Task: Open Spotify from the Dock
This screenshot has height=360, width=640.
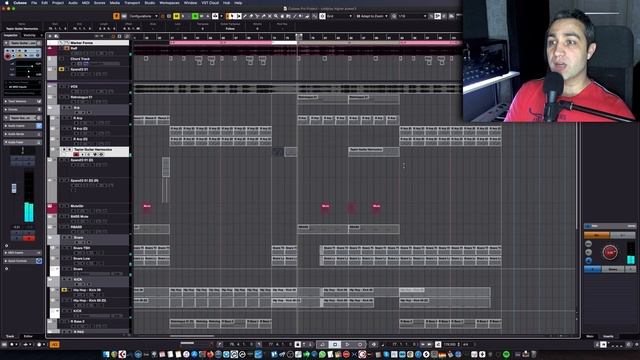Action: click(x=506, y=354)
